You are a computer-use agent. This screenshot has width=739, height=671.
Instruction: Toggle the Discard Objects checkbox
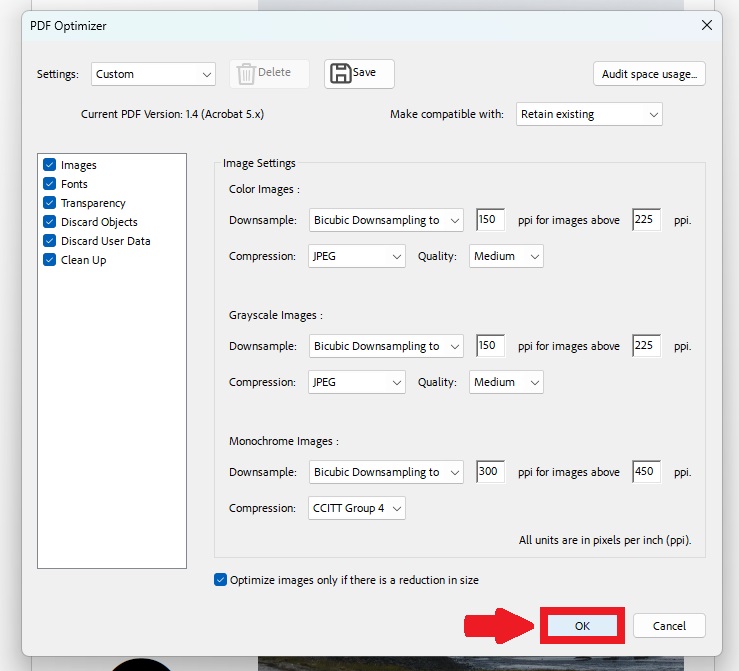pyautogui.click(x=49, y=221)
